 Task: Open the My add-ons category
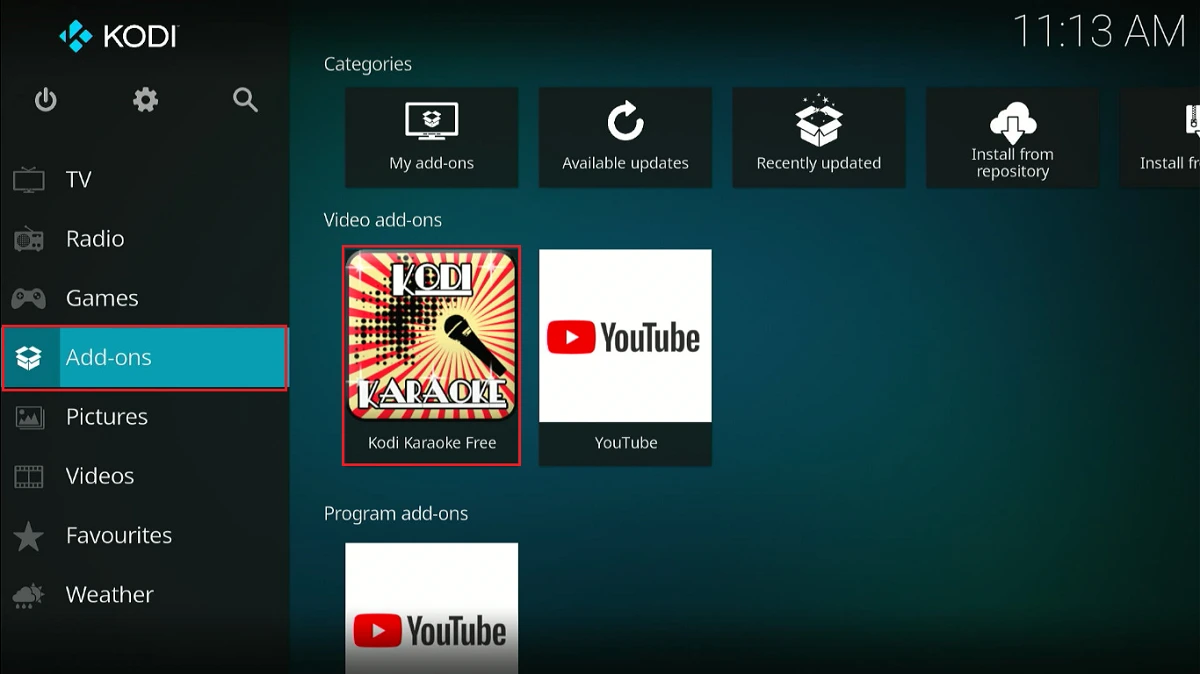[x=432, y=137]
